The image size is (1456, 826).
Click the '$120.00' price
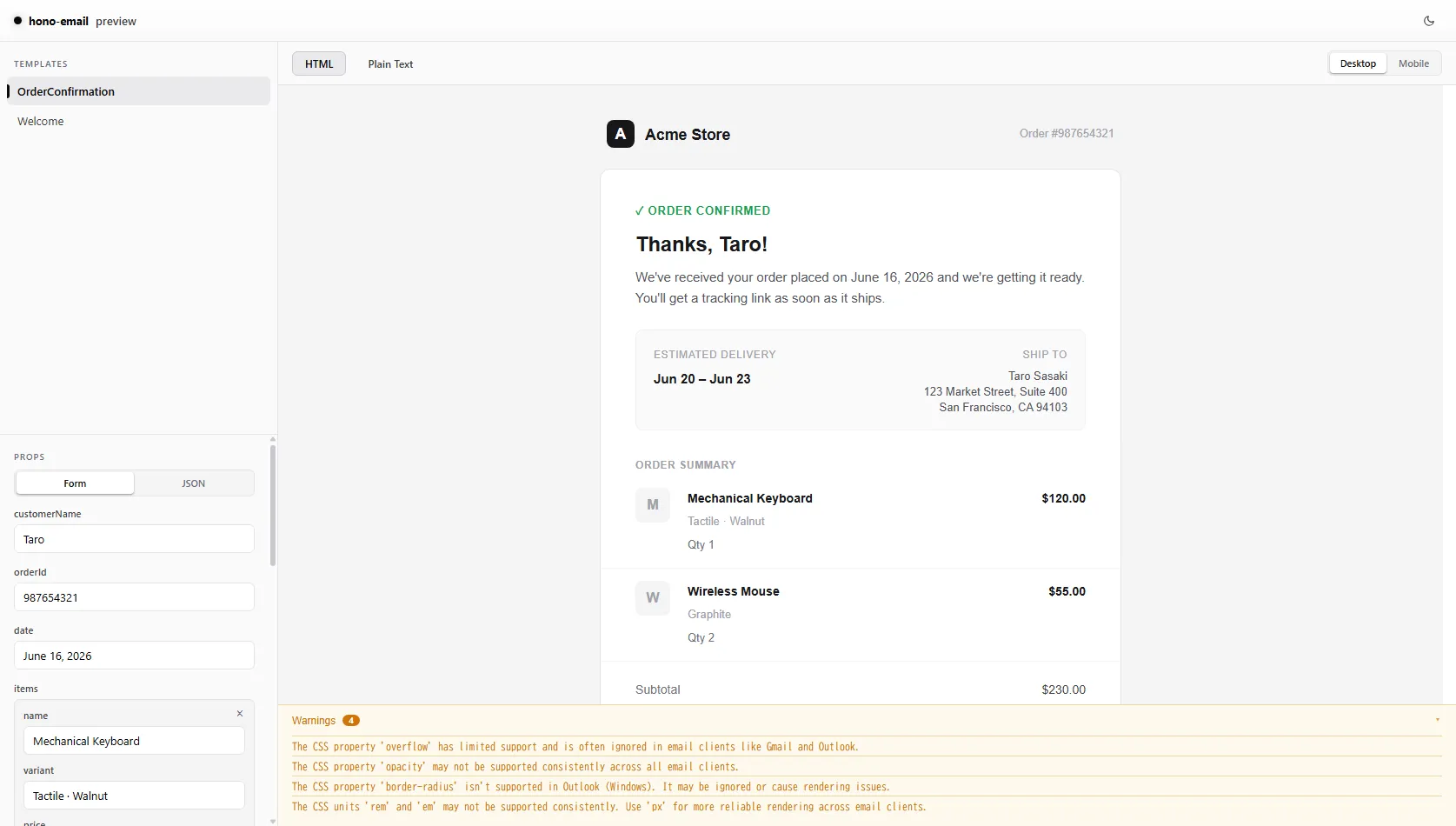coord(1063,498)
